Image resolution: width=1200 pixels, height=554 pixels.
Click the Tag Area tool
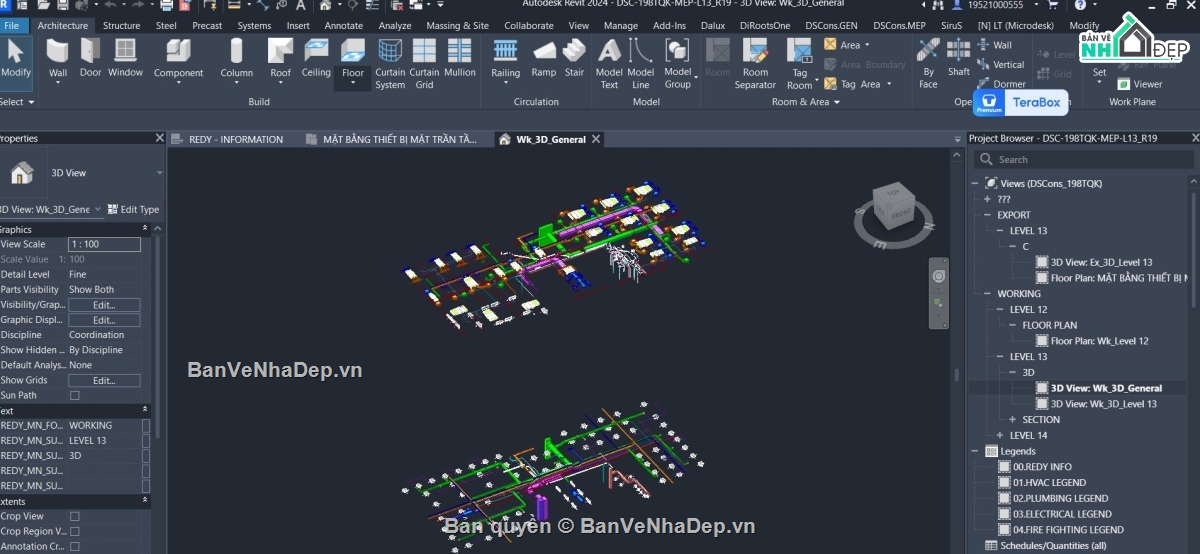pos(859,84)
